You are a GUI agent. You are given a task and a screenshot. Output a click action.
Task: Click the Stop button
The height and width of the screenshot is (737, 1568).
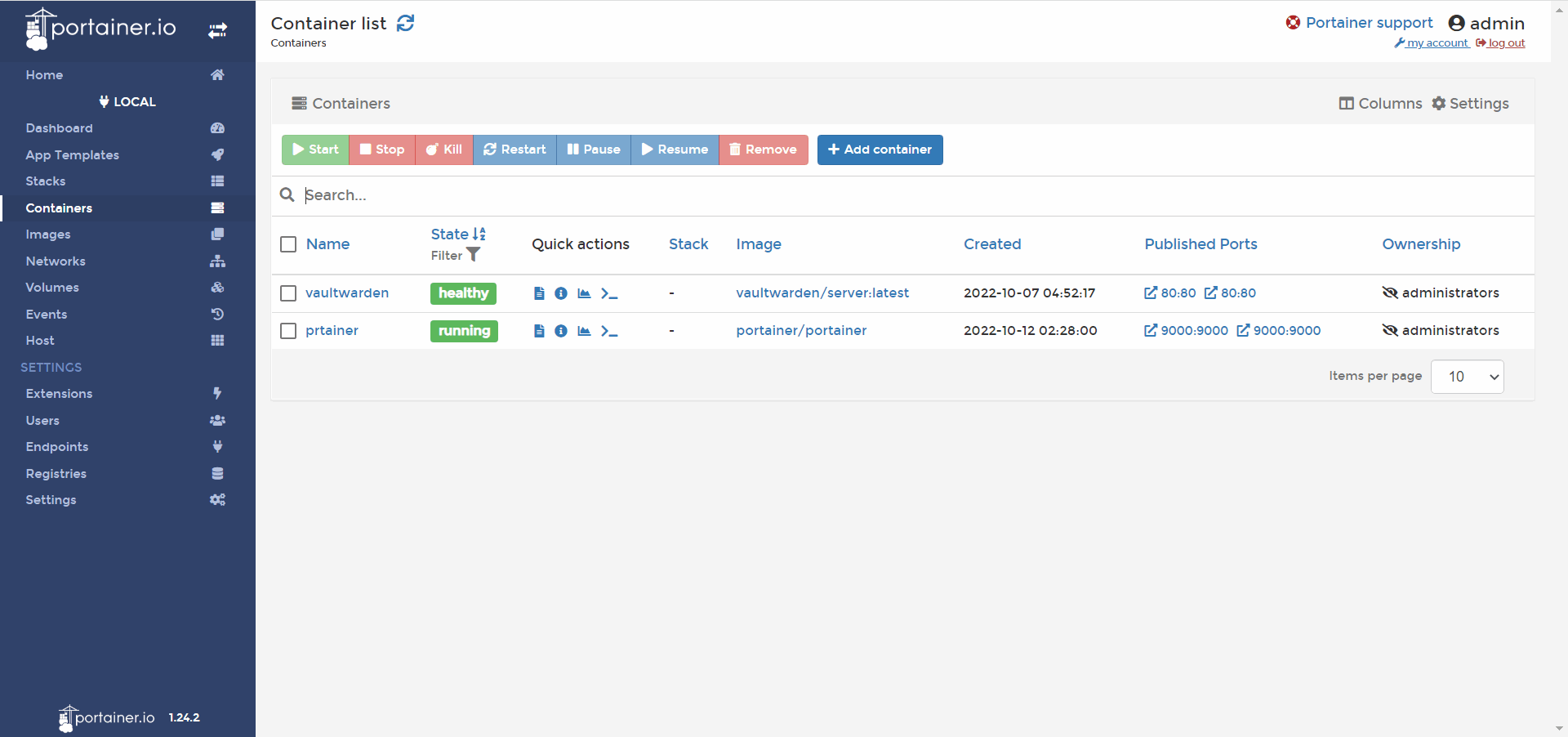coord(382,150)
